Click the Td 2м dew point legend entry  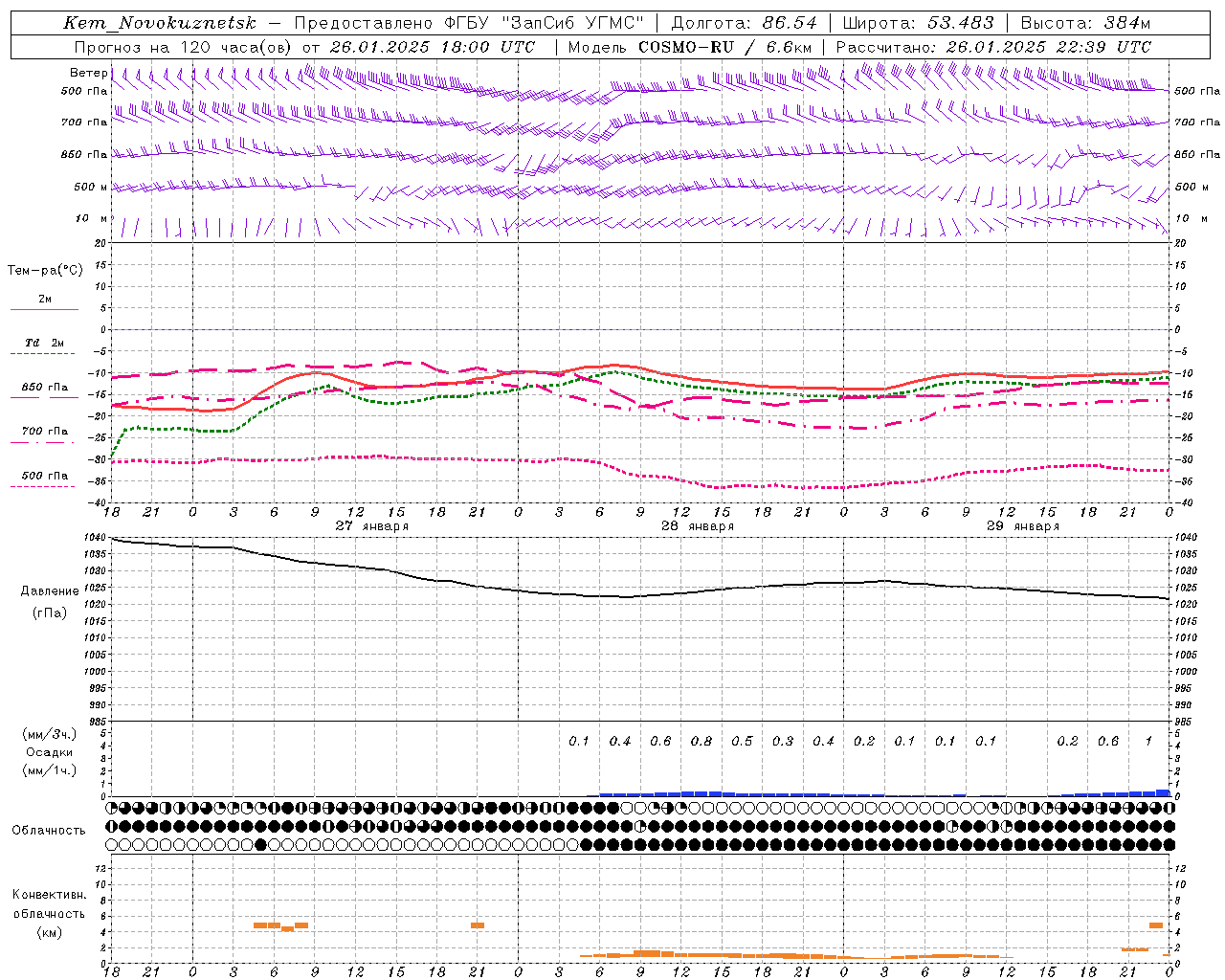point(45,343)
